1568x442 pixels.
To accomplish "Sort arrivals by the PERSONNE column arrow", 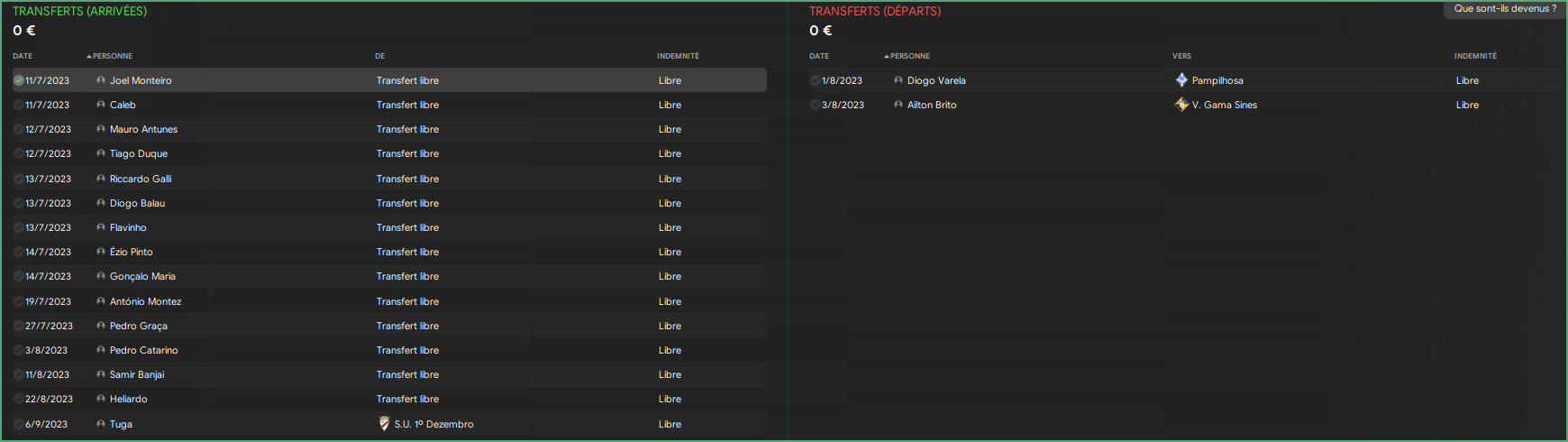I will pos(89,56).
